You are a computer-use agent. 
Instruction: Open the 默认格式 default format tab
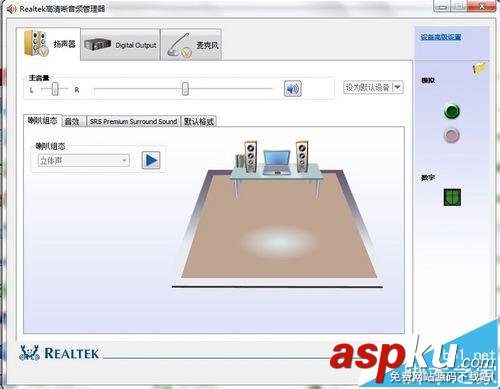(x=199, y=121)
